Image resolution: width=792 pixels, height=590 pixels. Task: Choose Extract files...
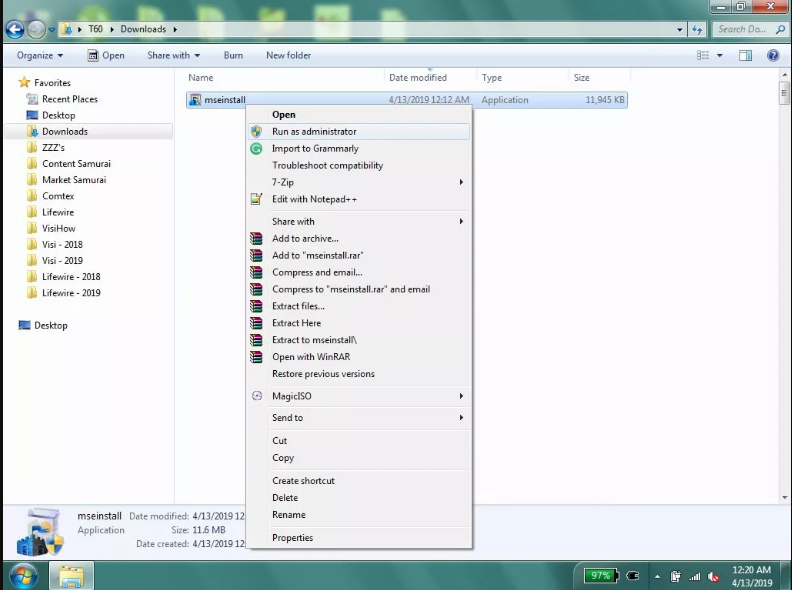(359, 306)
